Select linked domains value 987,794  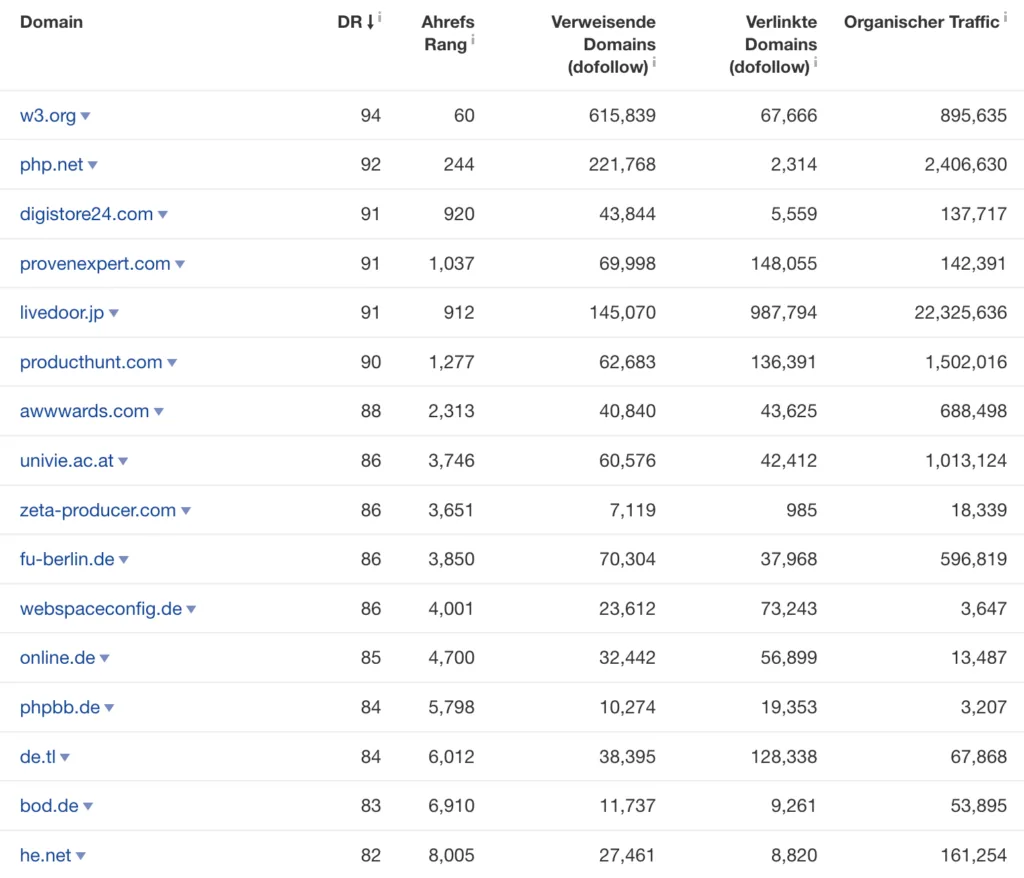(783, 313)
